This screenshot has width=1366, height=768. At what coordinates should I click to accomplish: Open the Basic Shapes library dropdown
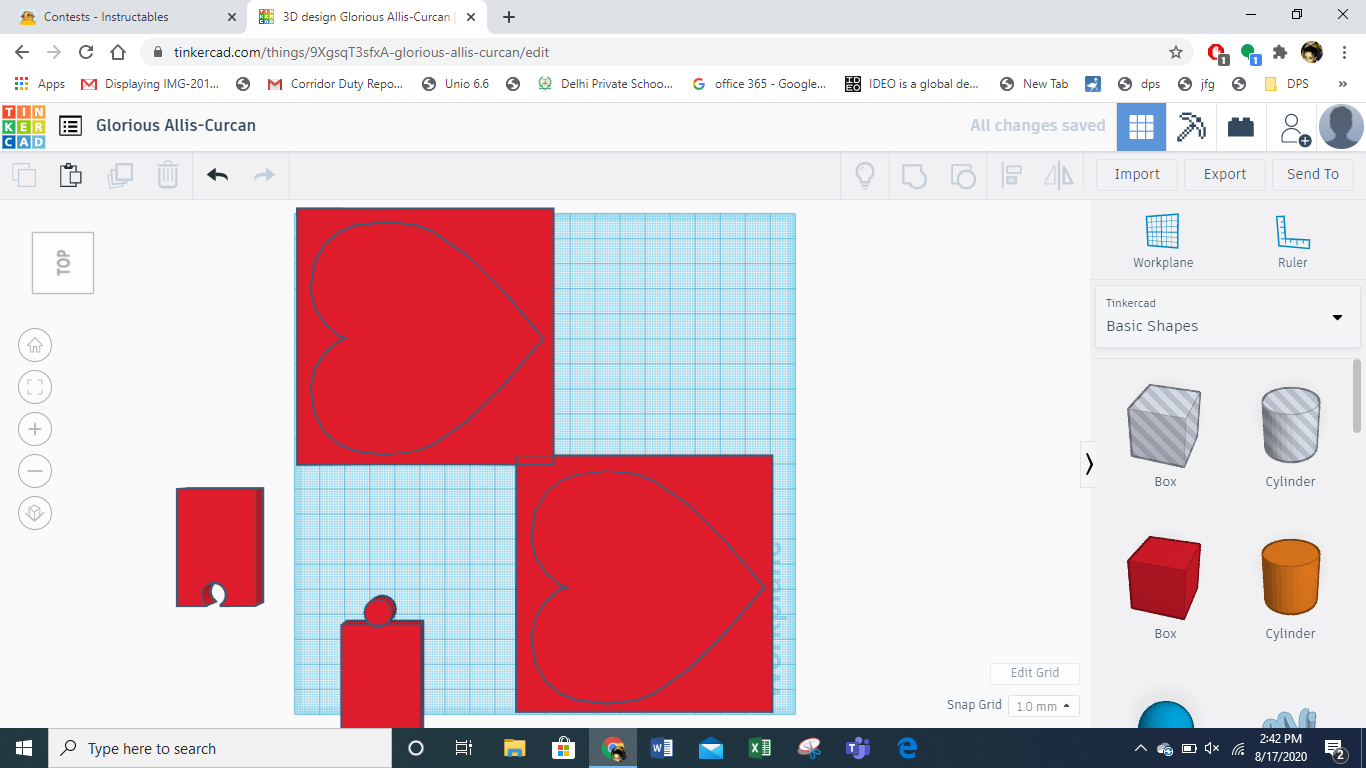tap(1227, 316)
